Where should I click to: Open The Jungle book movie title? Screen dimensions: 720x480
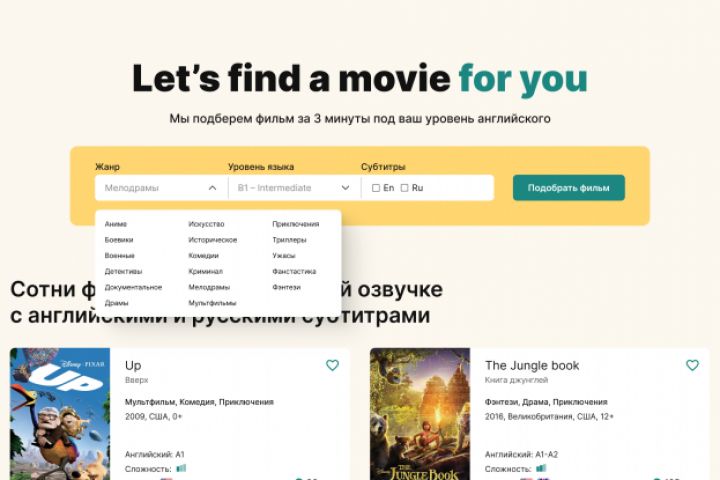click(x=532, y=366)
